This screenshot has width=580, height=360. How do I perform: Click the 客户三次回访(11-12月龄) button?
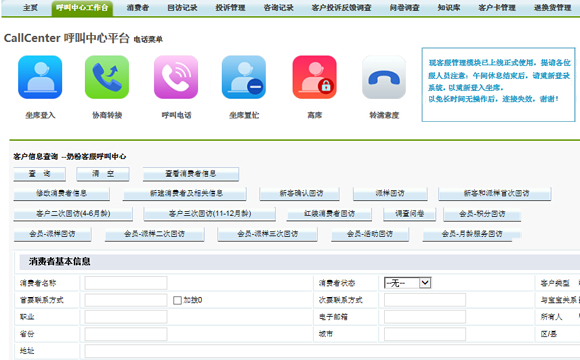[210, 214]
